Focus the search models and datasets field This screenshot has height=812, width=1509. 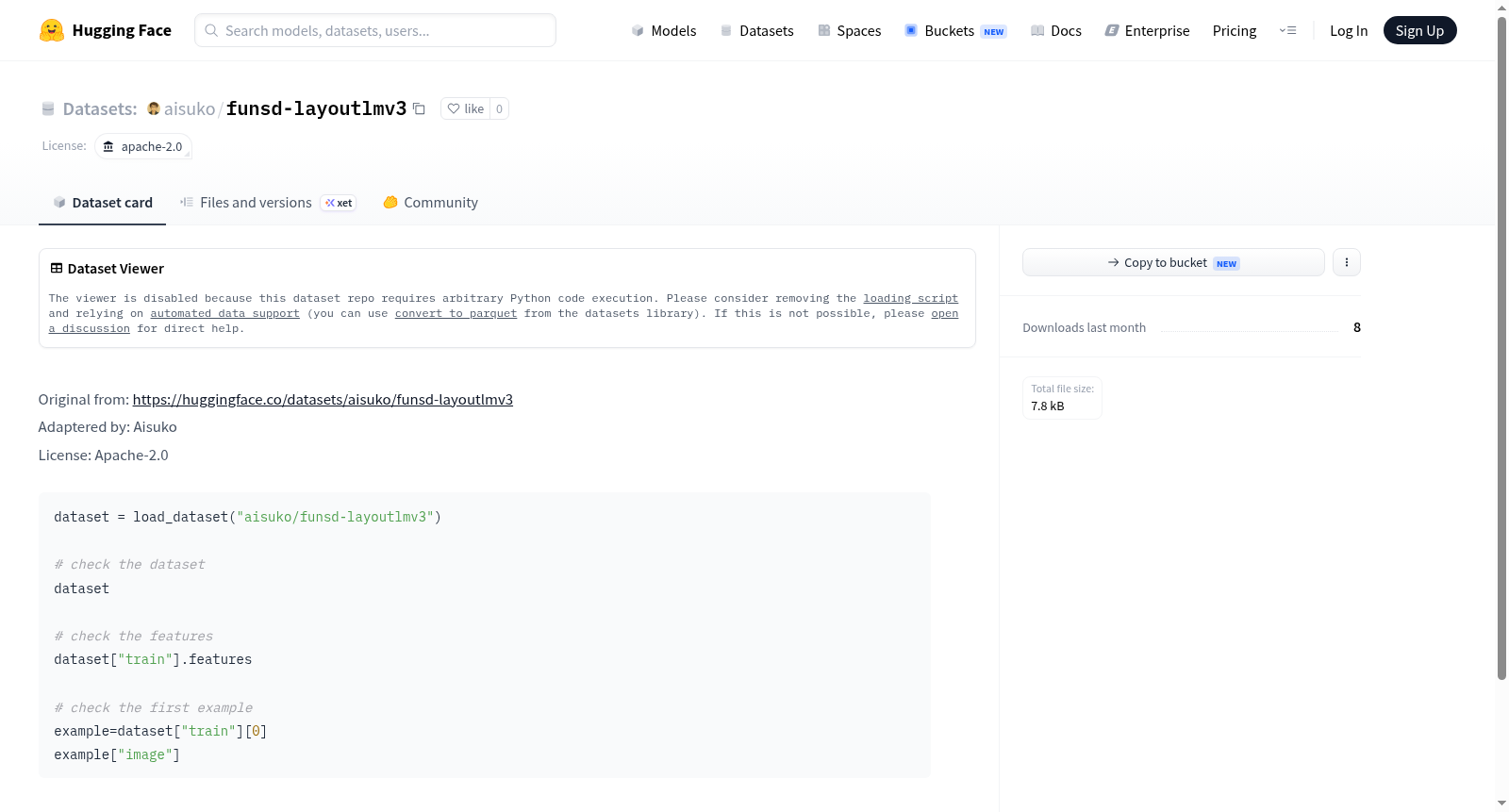click(375, 30)
